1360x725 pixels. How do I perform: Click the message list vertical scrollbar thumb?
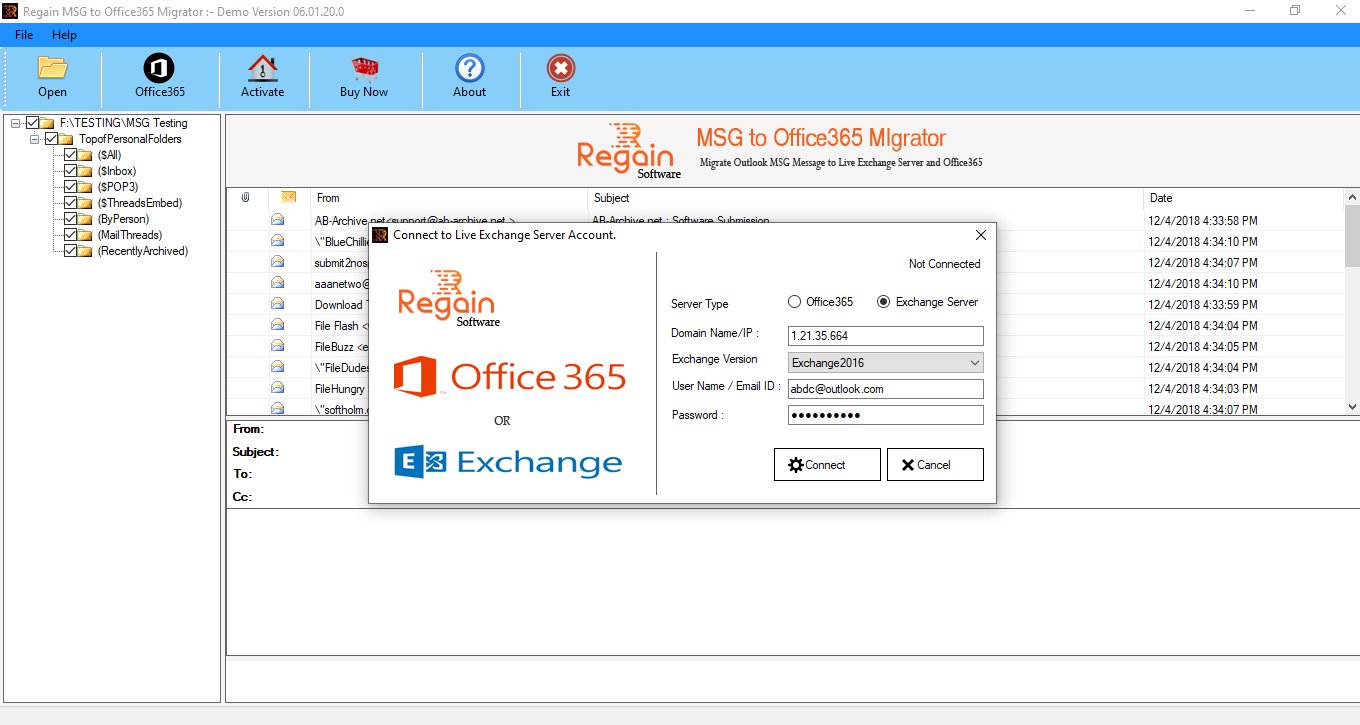(1352, 237)
